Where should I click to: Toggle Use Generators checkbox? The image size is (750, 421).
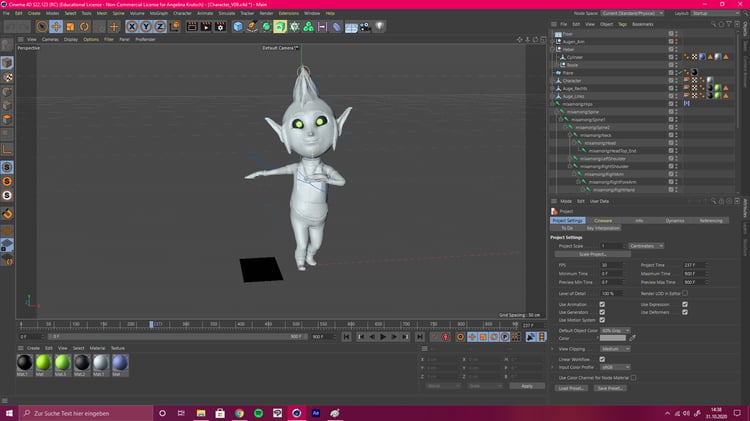[x=602, y=312]
